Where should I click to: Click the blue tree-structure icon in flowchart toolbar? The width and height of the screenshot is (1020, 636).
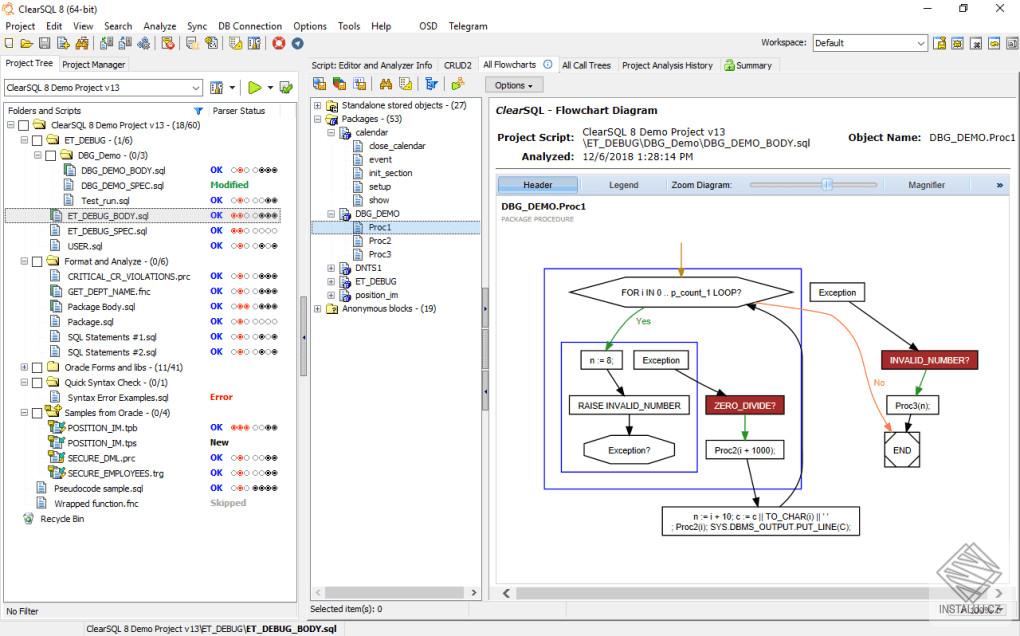pos(431,84)
